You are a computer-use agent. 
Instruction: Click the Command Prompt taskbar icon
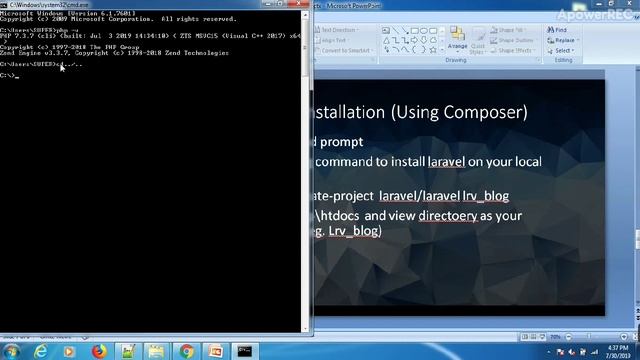point(245,351)
